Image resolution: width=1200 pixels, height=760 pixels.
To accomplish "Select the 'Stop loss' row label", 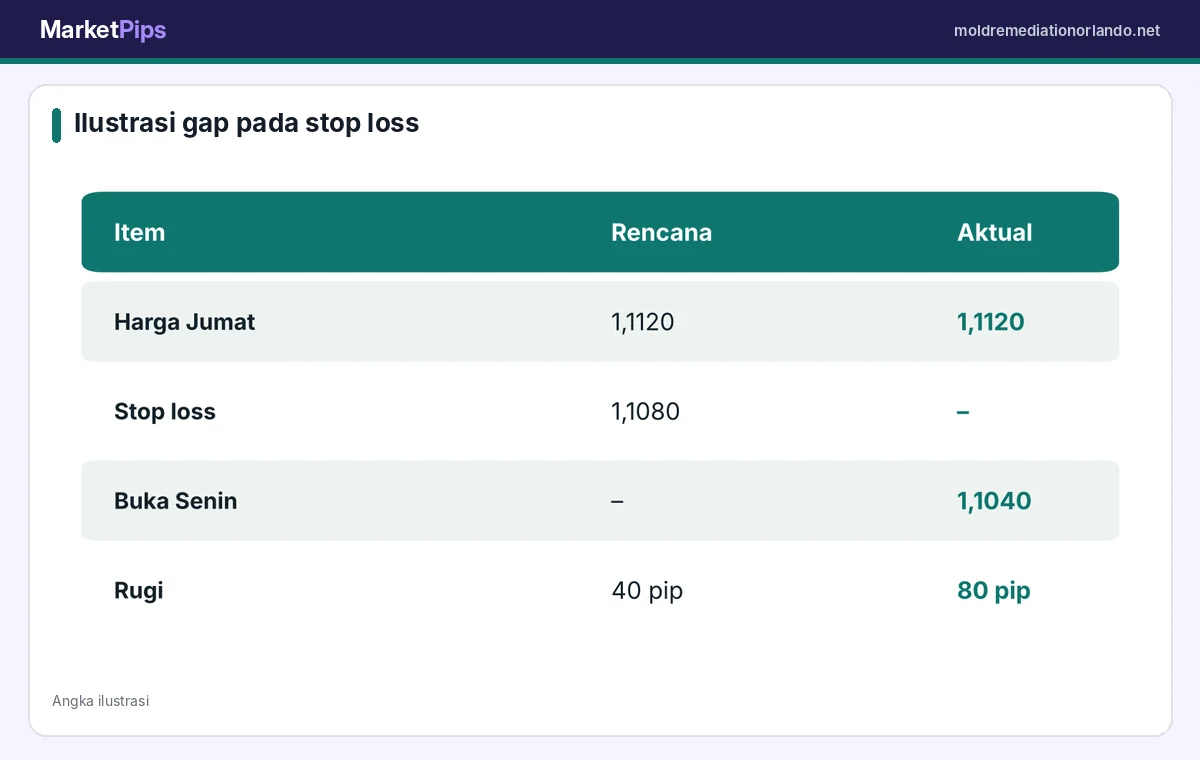I will click(x=165, y=412).
